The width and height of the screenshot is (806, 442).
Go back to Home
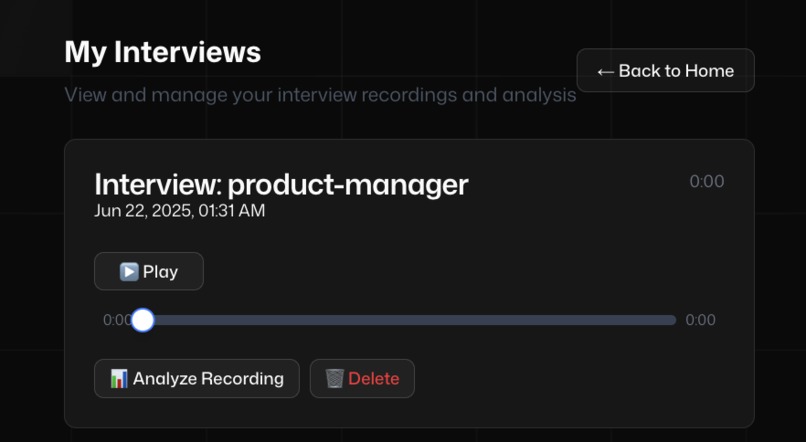pos(665,70)
